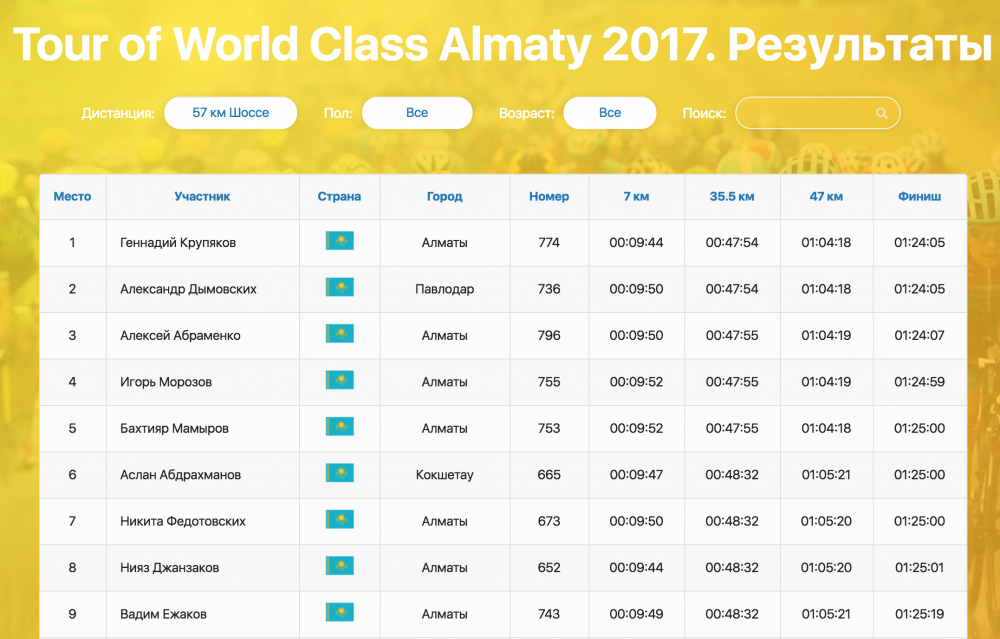
Task: Click the Город column header
Action: [444, 197]
